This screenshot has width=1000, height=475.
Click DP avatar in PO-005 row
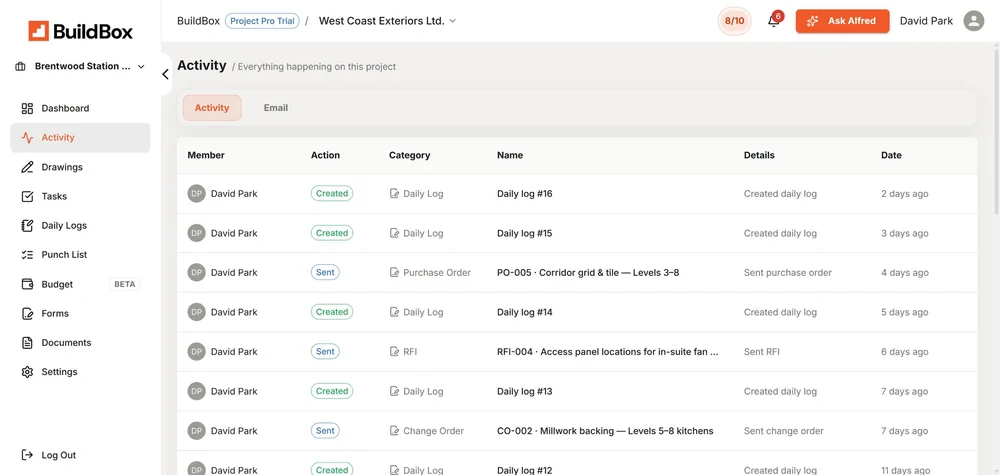point(196,273)
